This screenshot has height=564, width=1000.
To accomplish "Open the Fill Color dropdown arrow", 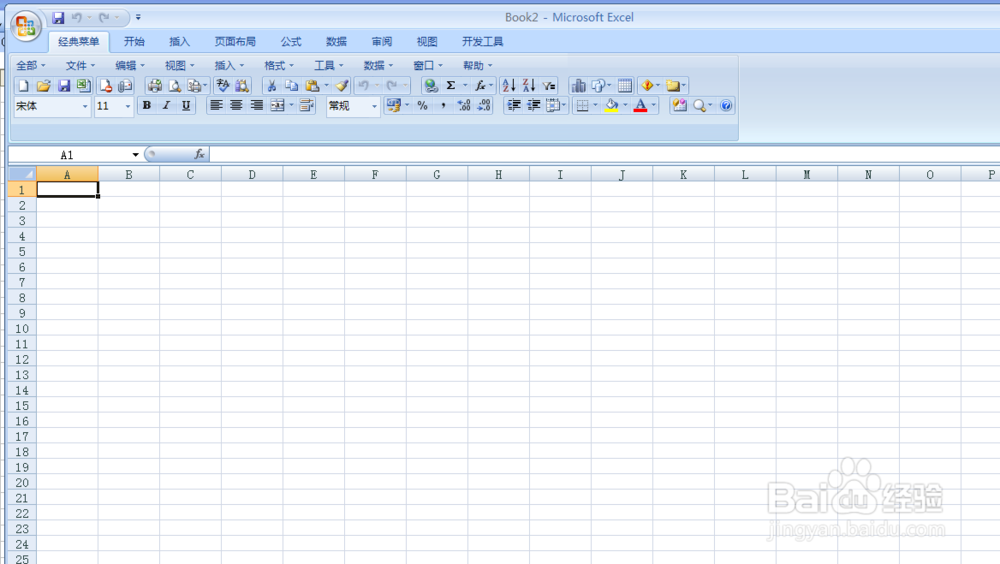I will click(625, 106).
